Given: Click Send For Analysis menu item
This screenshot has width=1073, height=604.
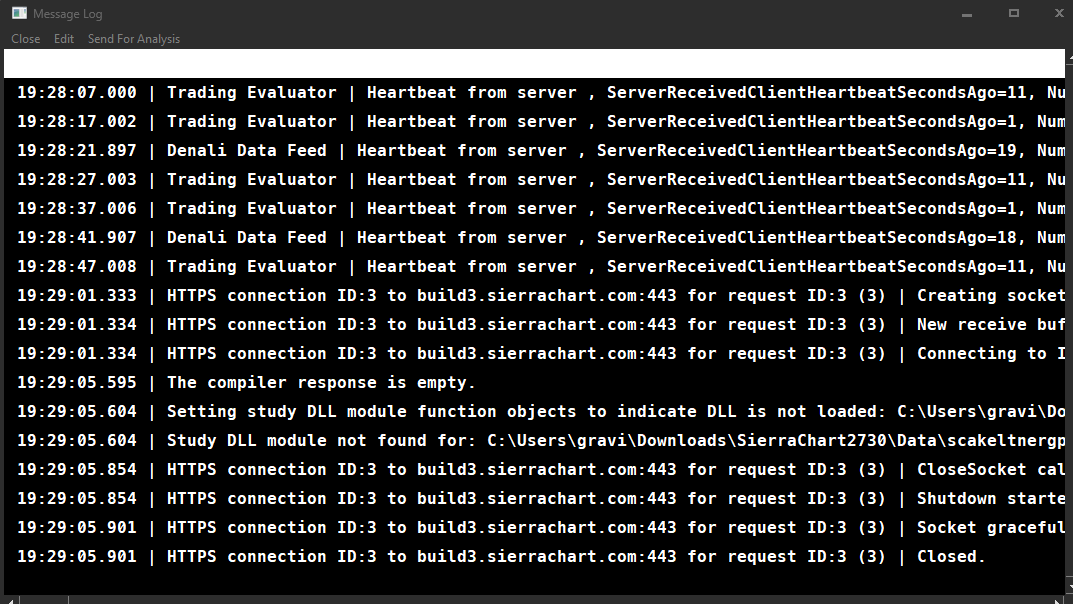Looking at the screenshot, I should [134, 39].
